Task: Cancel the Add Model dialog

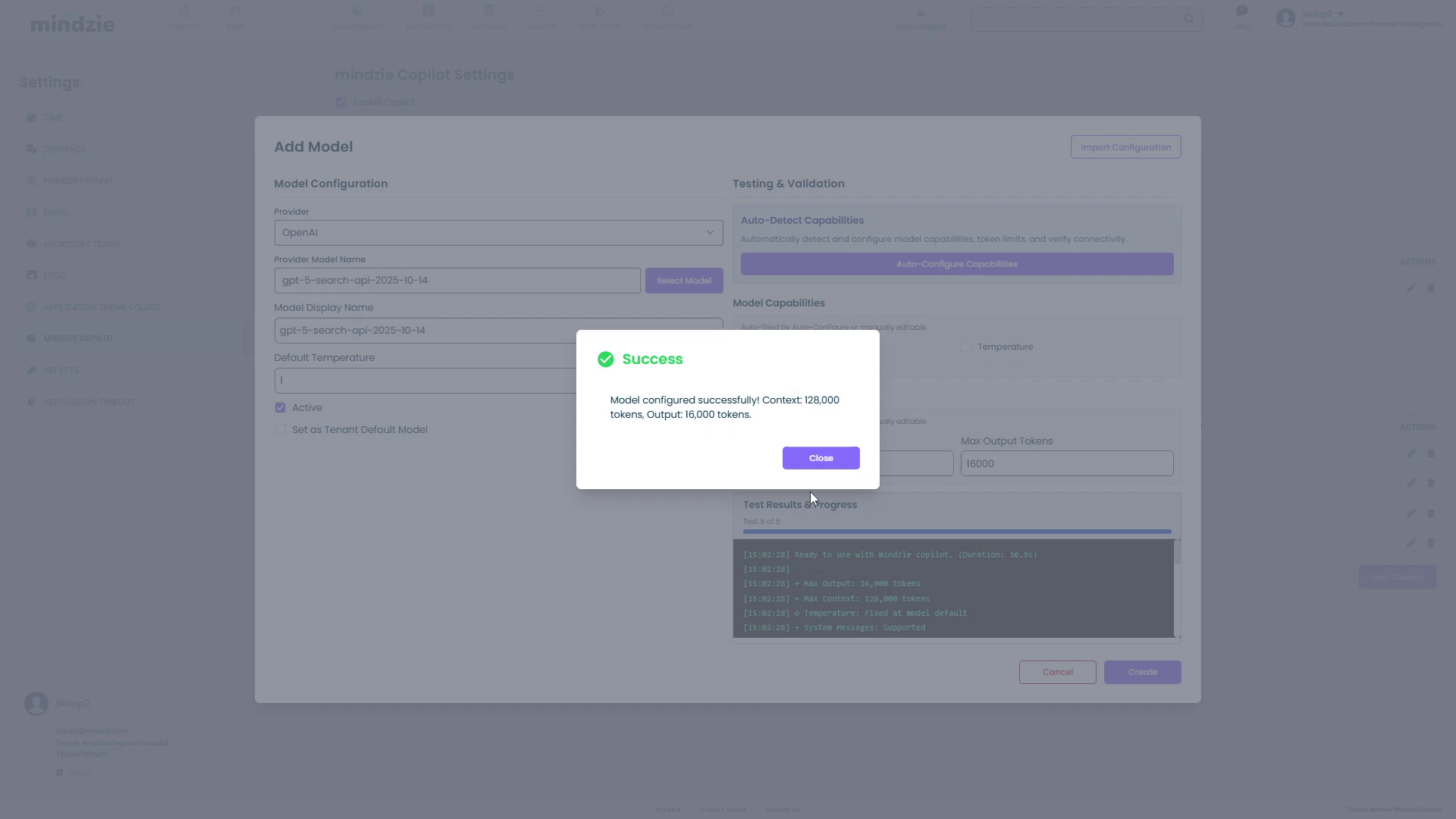Action: 1057,672
